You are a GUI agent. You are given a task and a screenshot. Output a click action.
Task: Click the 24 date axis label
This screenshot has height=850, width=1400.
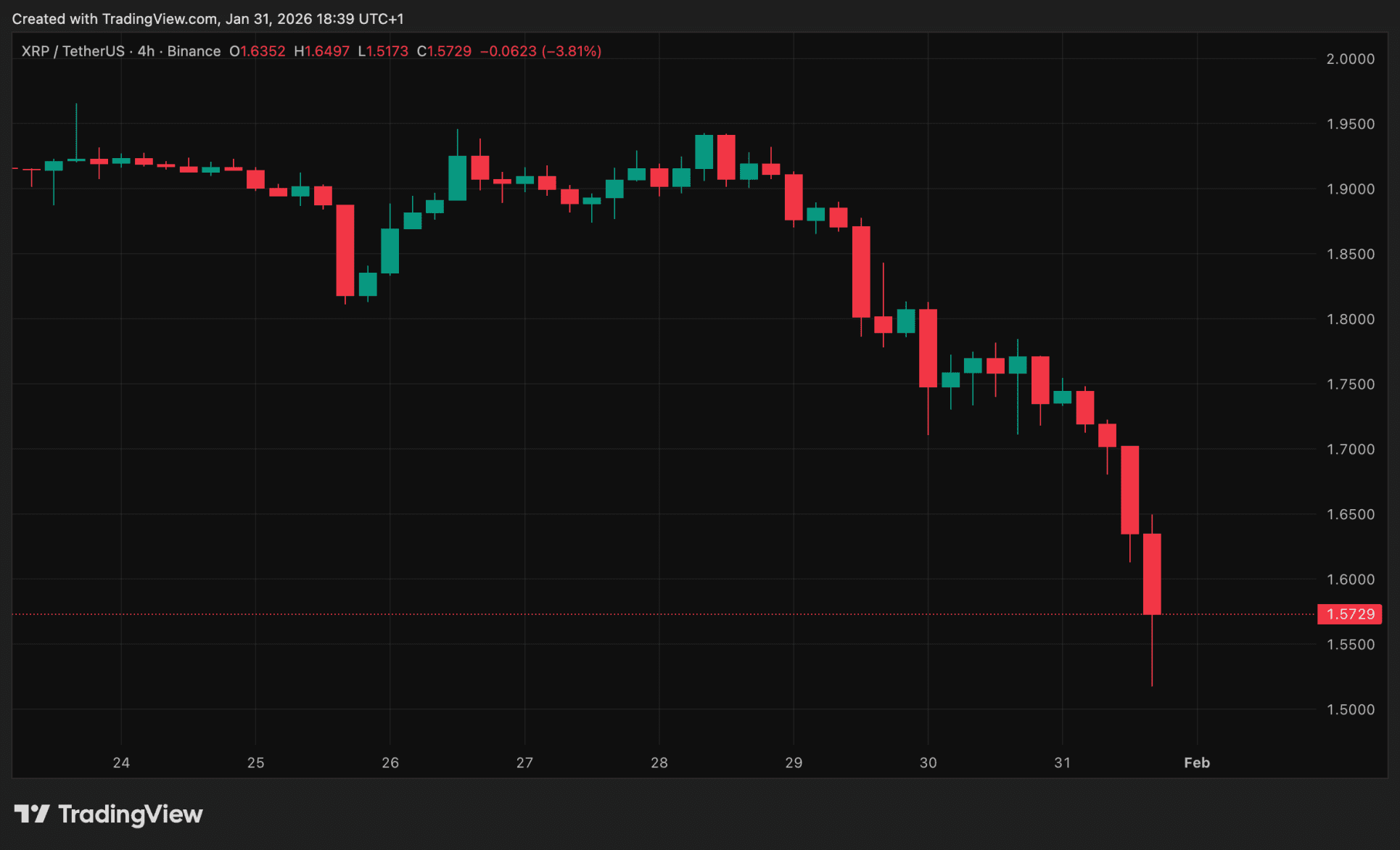121,762
